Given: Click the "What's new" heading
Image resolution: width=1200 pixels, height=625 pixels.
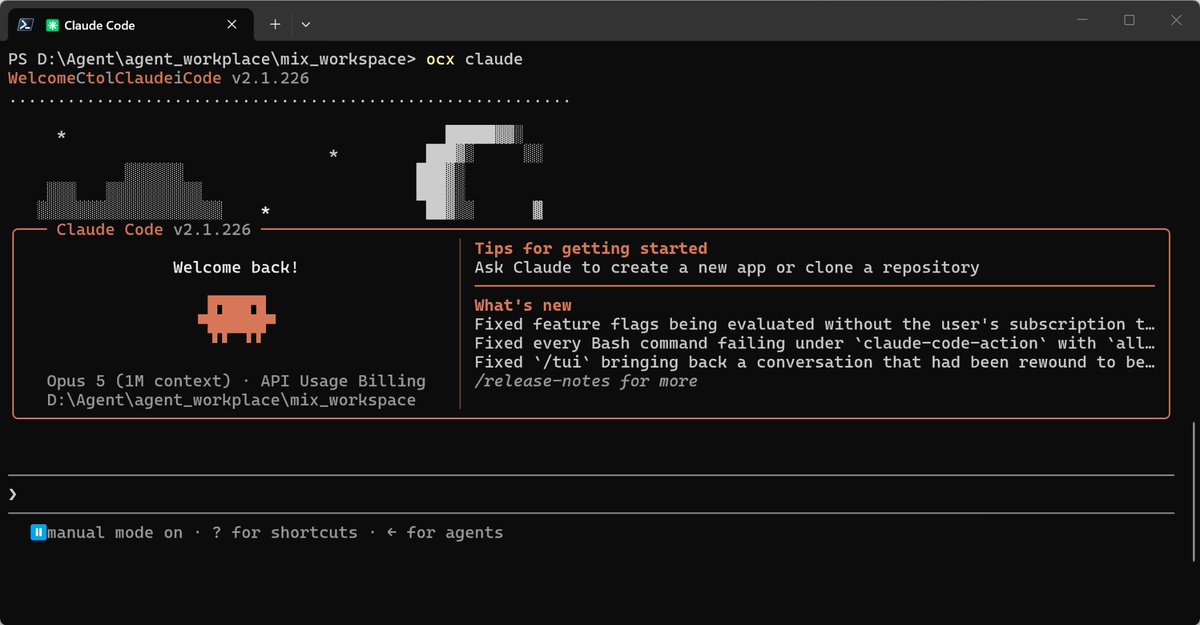Looking at the screenshot, I should (x=523, y=305).
